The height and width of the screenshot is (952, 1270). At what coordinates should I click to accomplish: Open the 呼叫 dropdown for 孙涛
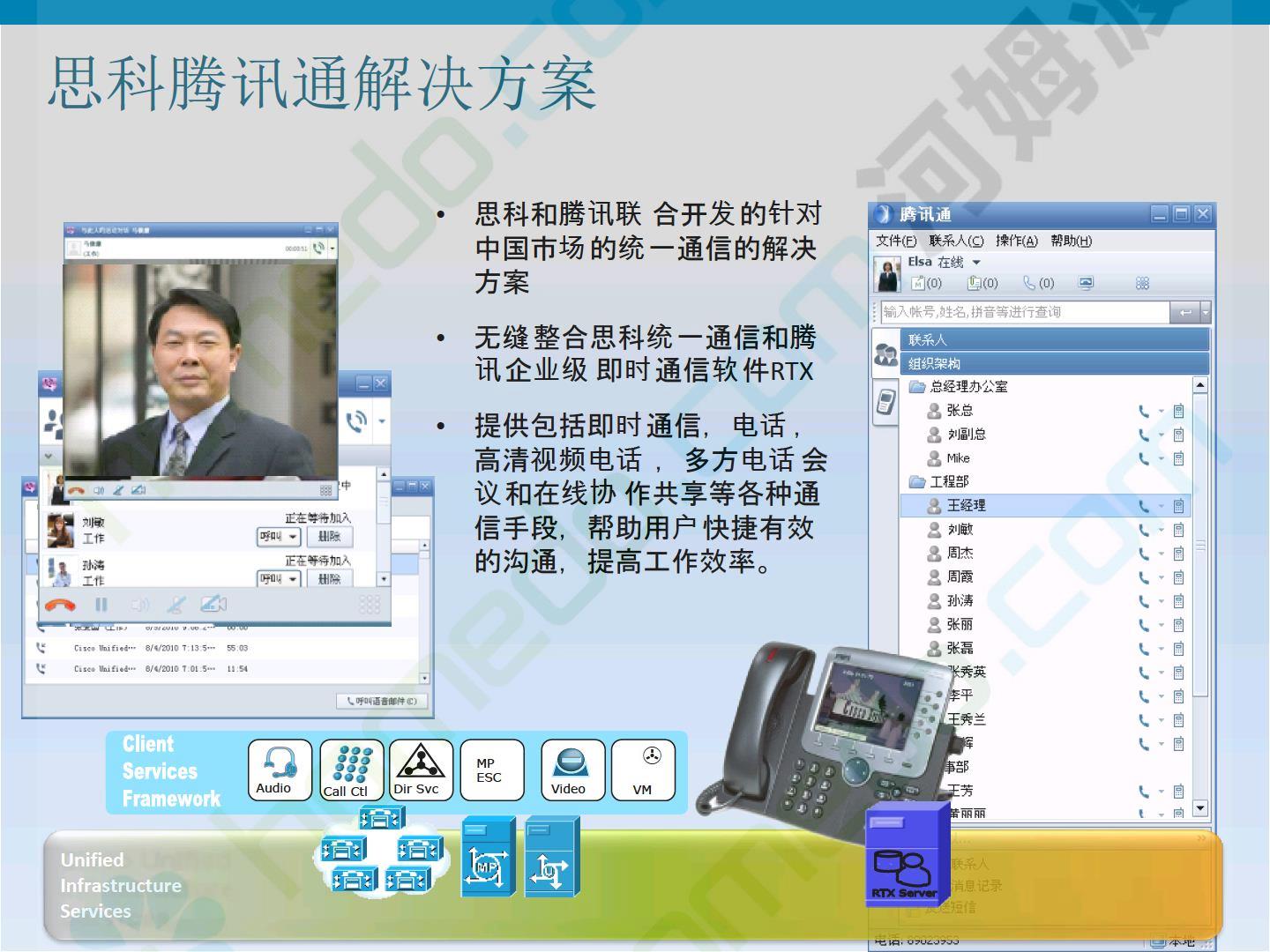click(x=279, y=578)
